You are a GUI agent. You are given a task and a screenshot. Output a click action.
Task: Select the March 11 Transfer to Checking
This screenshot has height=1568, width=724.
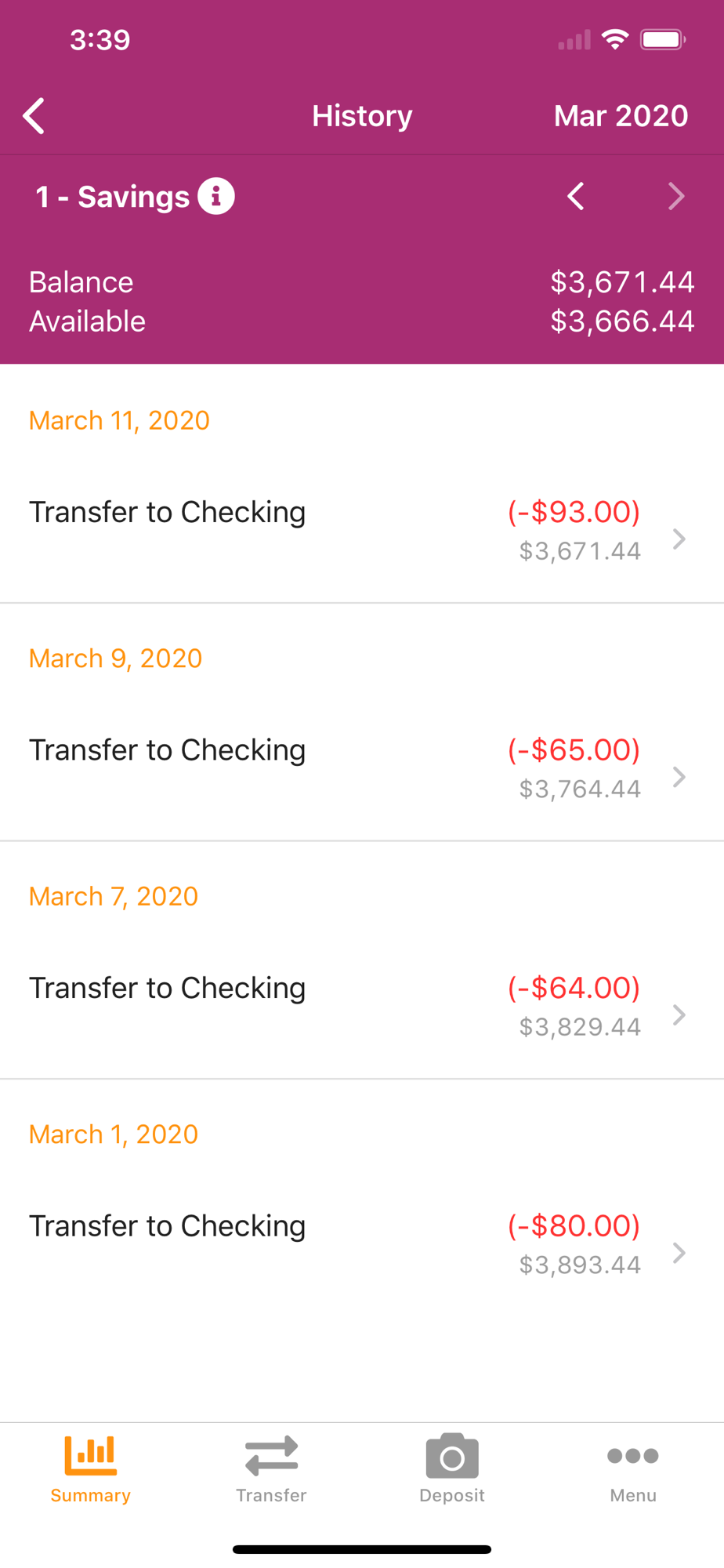(x=167, y=512)
